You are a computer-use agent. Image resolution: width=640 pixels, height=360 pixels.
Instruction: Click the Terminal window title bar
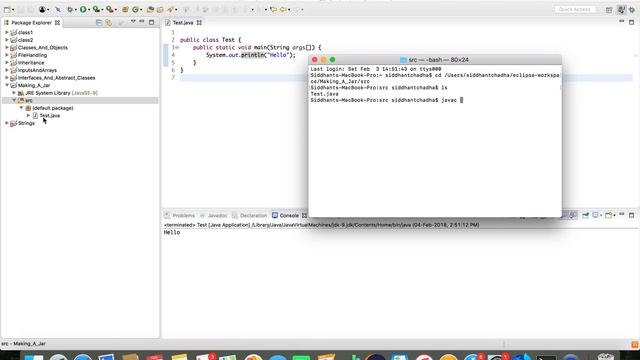(x=435, y=60)
